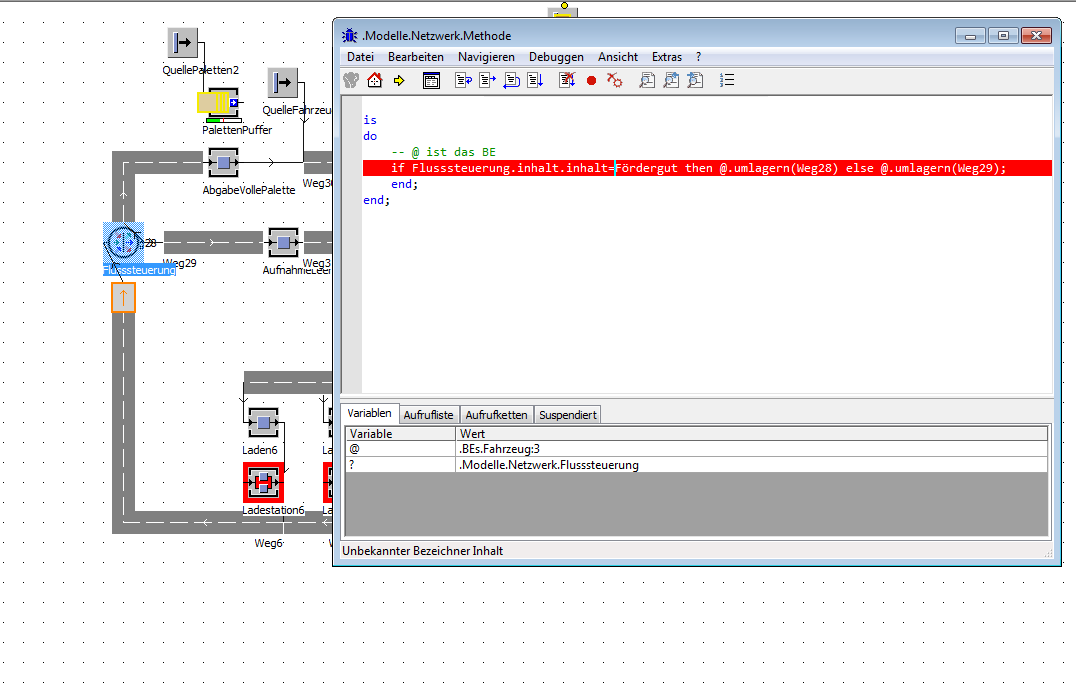The height and width of the screenshot is (694, 1076).
Task: Click the red highlighted error code line
Action: [707, 168]
